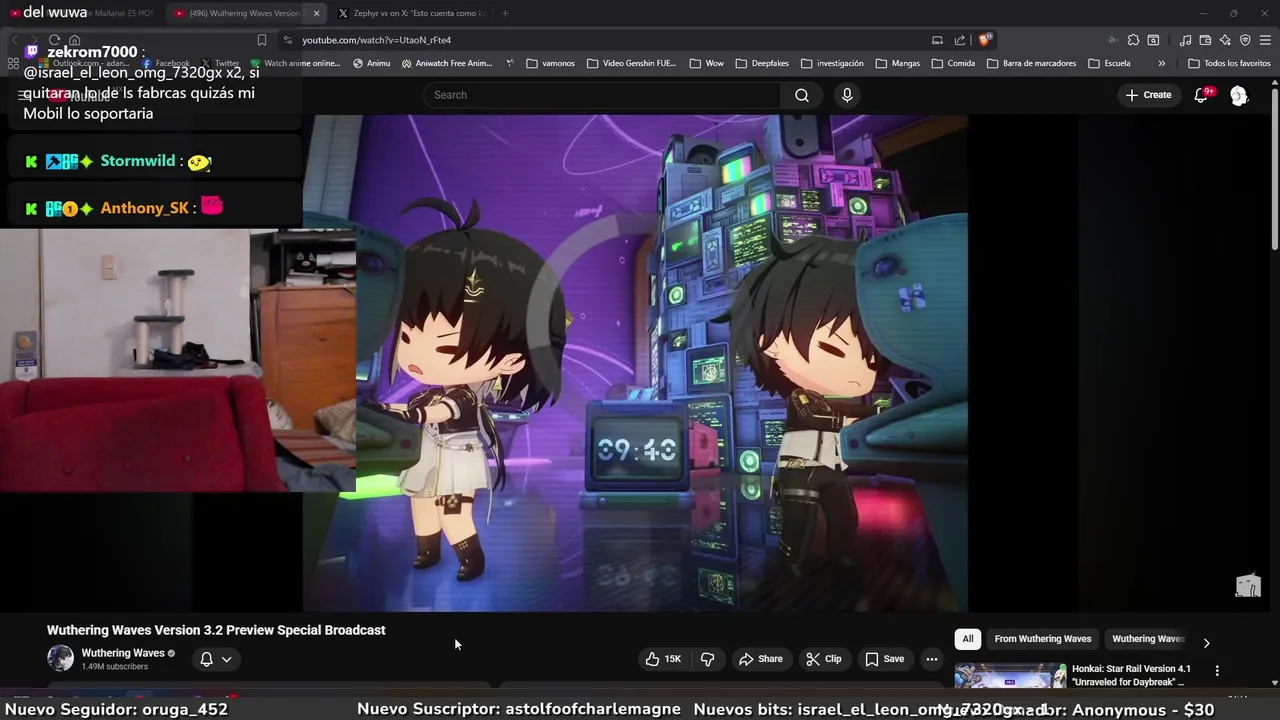Open Video Genshin FUE bookmark folder
The height and width of the screenshot is (720, 1280).
(x=632, y=63)
